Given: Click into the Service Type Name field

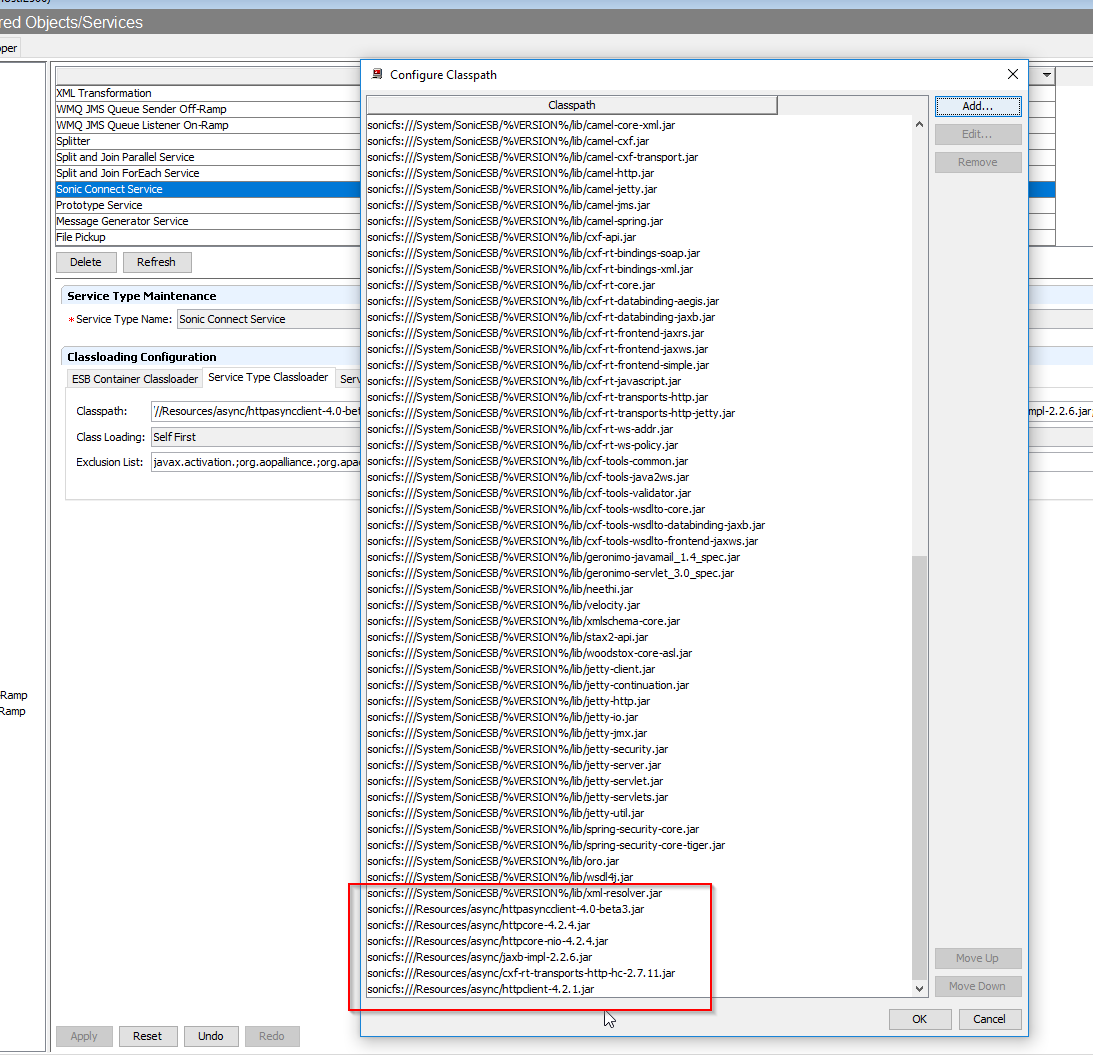Looking at the screenshot, I should coord(269,319).
